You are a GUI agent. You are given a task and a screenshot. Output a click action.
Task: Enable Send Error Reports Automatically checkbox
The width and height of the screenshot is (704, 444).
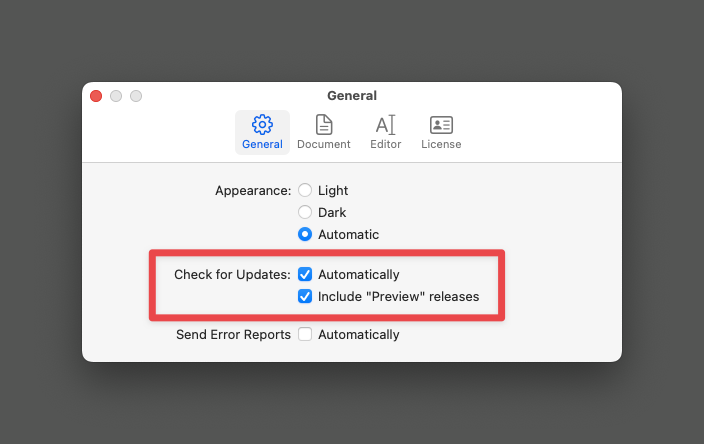pos(305,334)
